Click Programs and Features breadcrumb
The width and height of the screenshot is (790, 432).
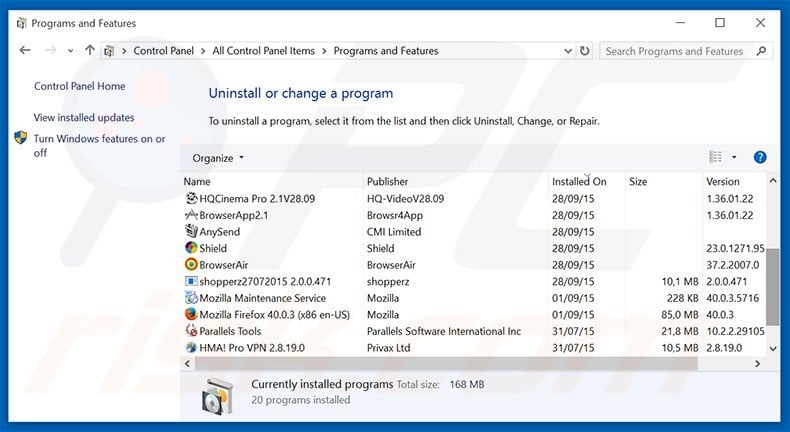pyautogui.click(x=386, y=51)
